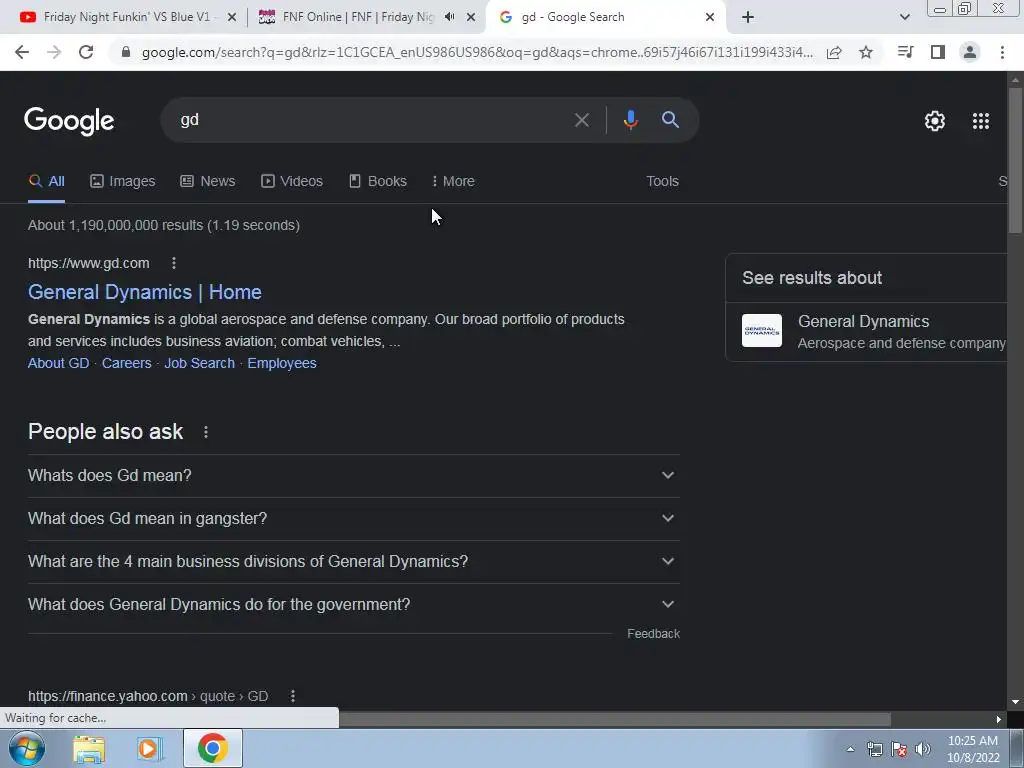Open the media control icon in toolbar

click(x=906, y=52)
